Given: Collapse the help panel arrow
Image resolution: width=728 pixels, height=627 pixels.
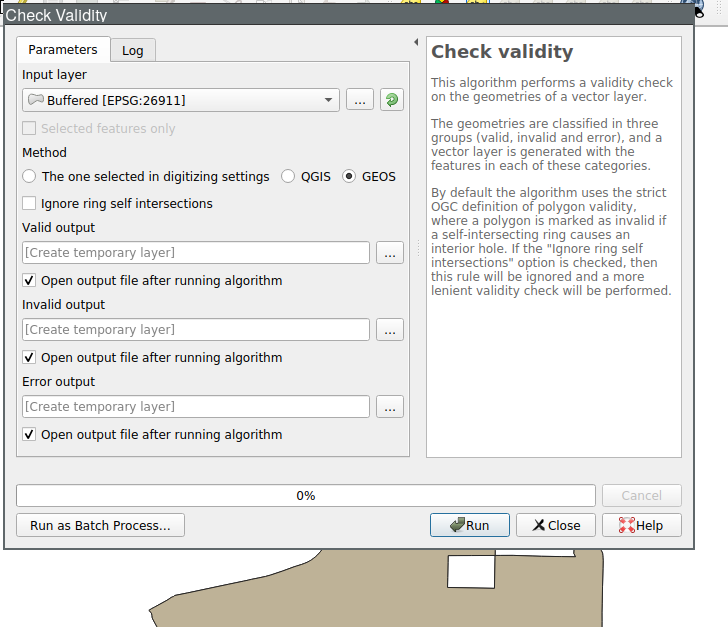Looking at the screenshot, I should pos(415,42).
